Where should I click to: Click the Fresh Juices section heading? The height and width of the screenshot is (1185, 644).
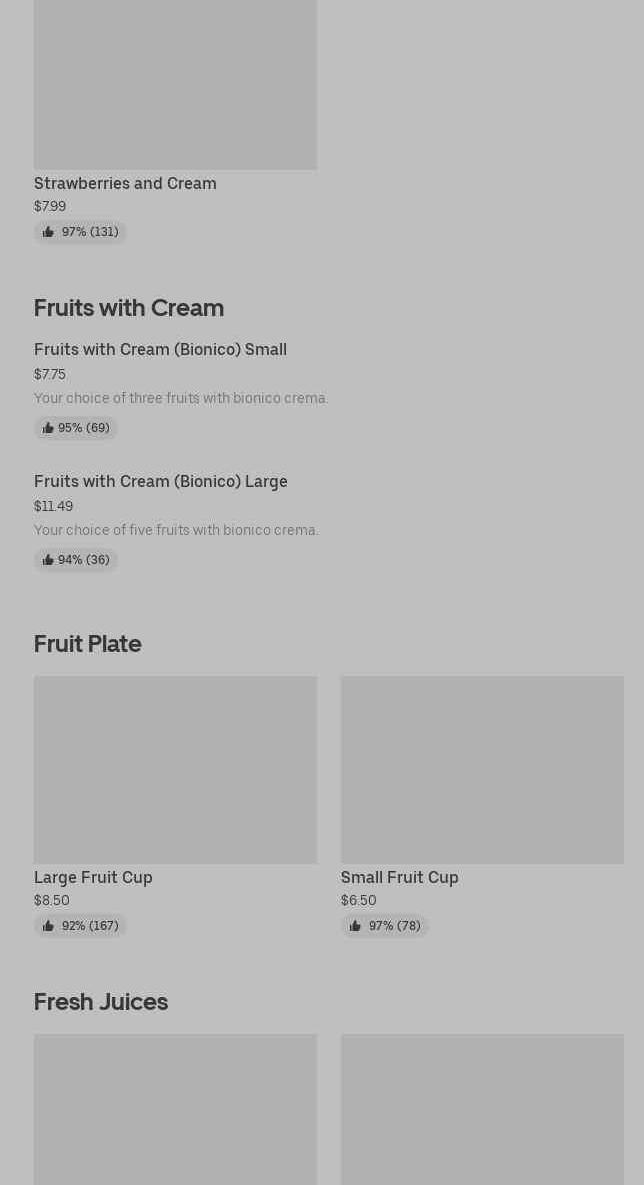pyautogui.click(x=101, y=1001)
